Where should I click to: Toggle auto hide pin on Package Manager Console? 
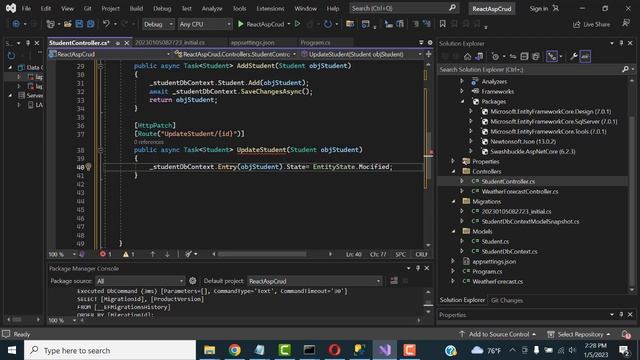coord(418,268)
